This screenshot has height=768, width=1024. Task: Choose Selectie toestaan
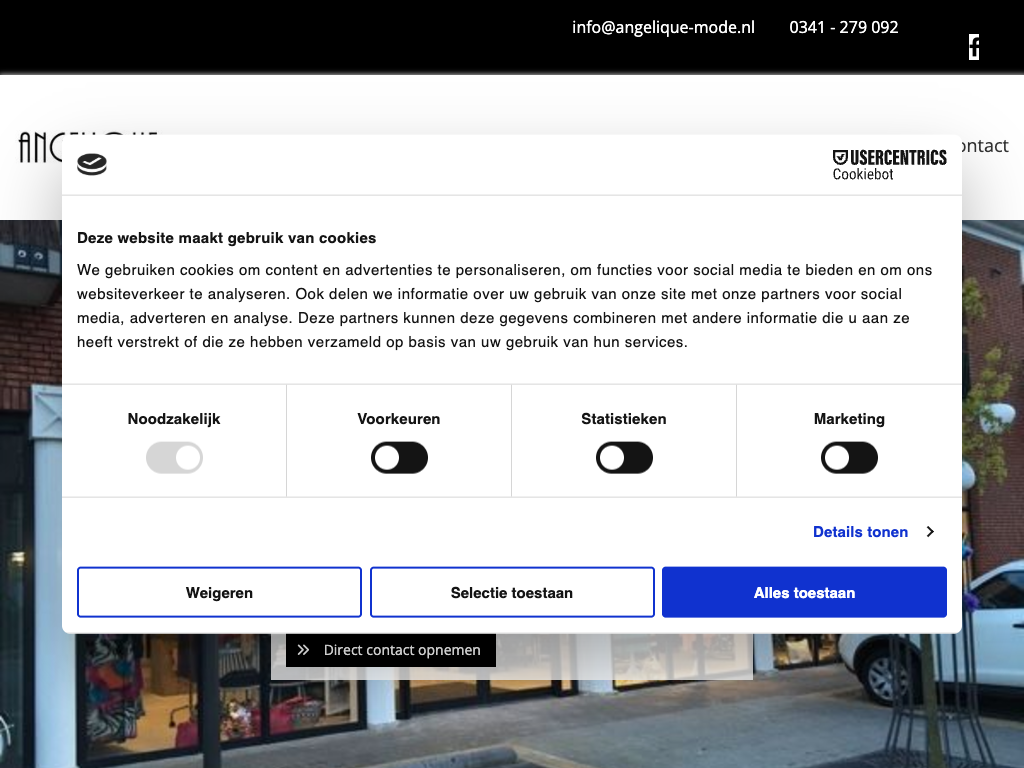pyautogui.click(x=512, y=593)
